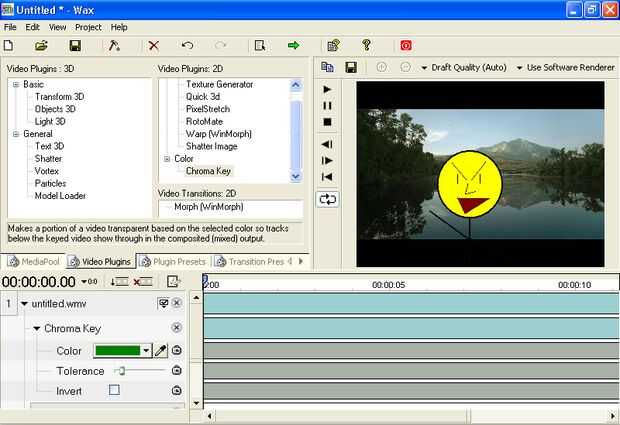This screenshot has height=425, width=620.
Task: Open the Color swatch dropdown arrow
Action: 146,350
